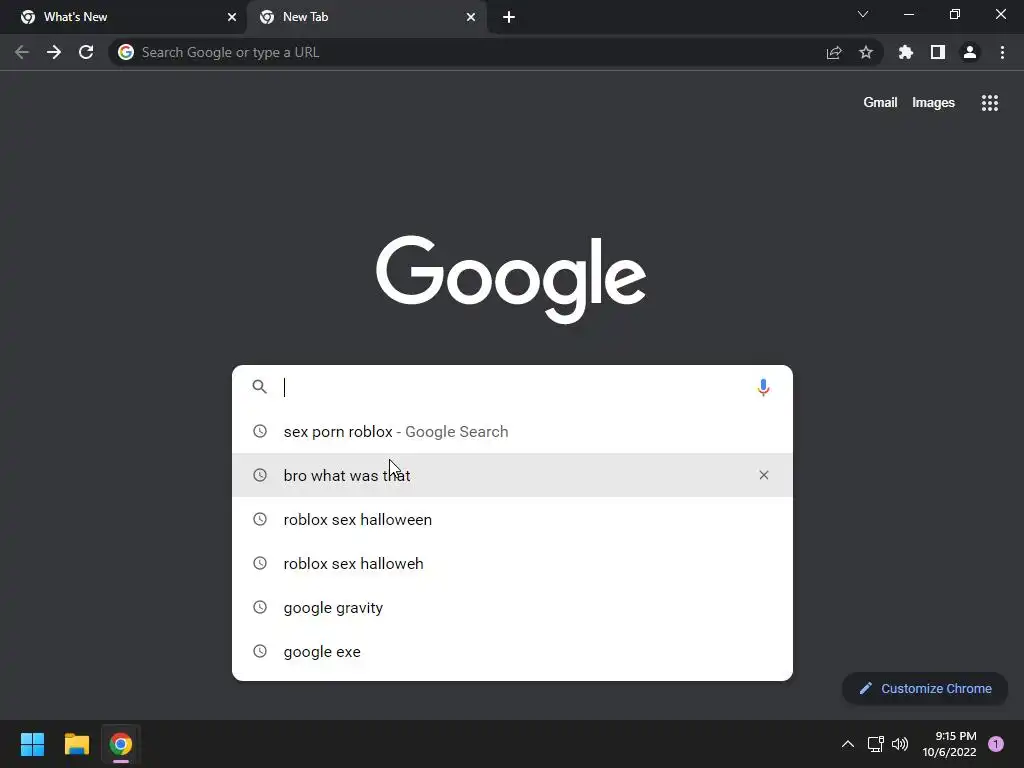Screen dimensions: 1024x768
Task: Close the New Tab tab
Action: click(471, 17)
